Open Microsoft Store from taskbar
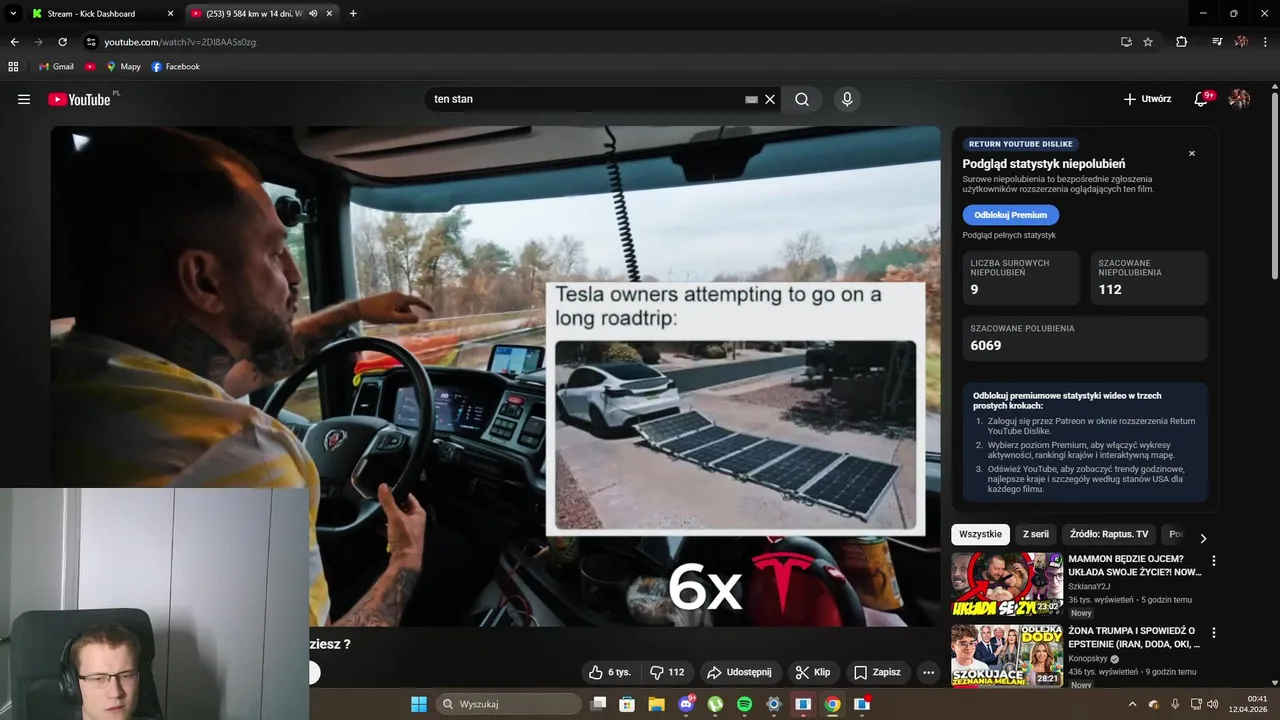Screen dimensions: 1280x720 click(x=627, y=704)
